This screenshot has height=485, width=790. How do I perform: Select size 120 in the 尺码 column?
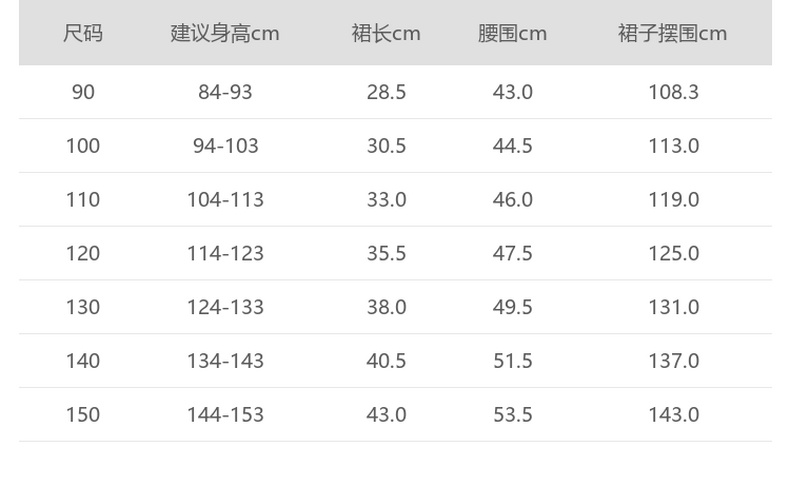point(83,253)
